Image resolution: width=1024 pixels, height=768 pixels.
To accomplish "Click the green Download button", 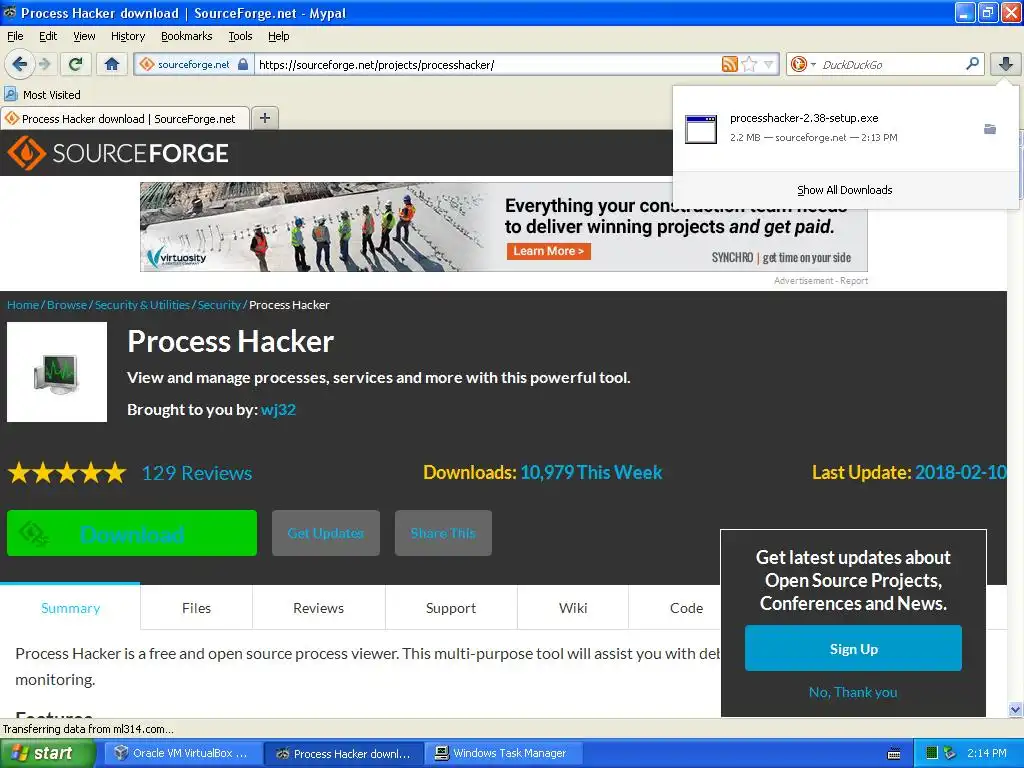I will click(x=132, y=533).
